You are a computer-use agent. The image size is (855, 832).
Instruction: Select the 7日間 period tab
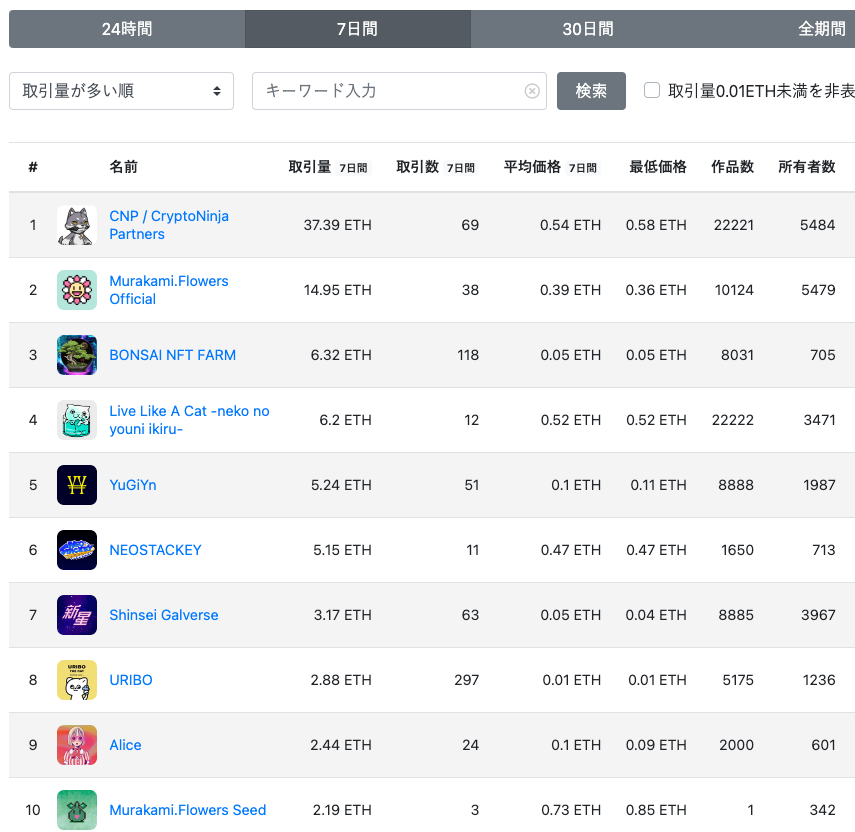[x=358, y=29]
